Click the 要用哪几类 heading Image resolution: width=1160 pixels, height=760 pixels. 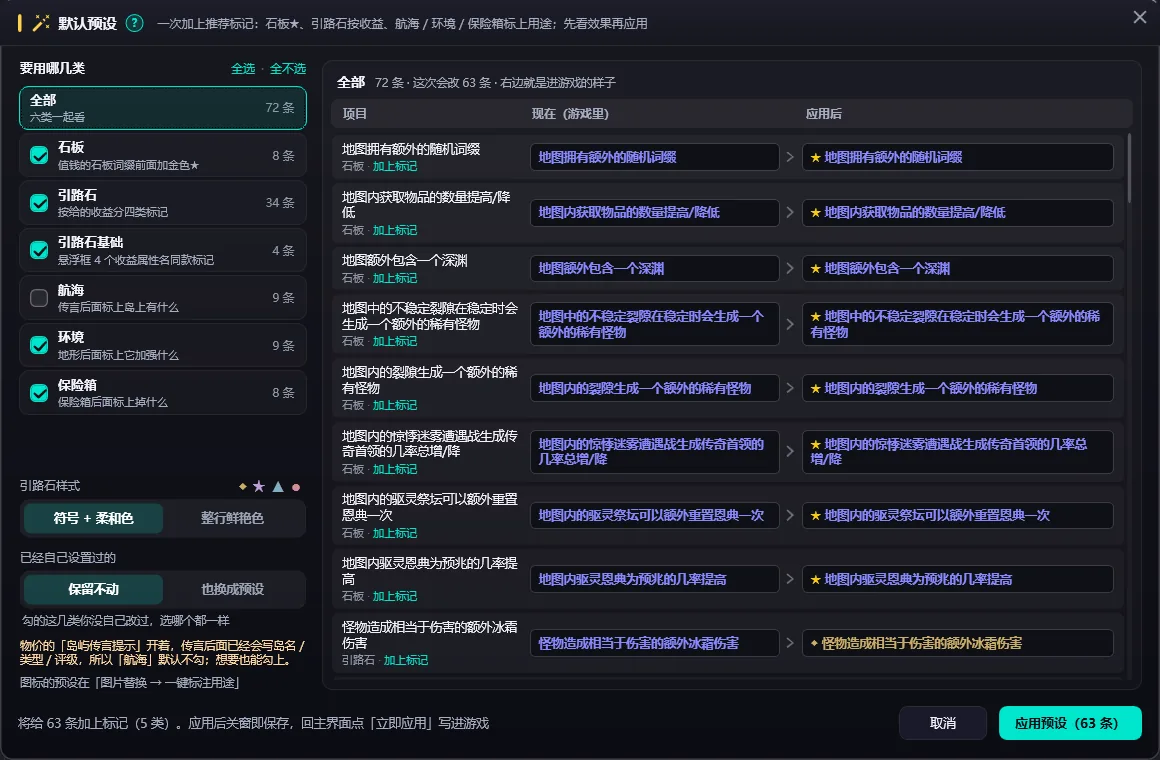pyautogui.click(x=53, y=68)
